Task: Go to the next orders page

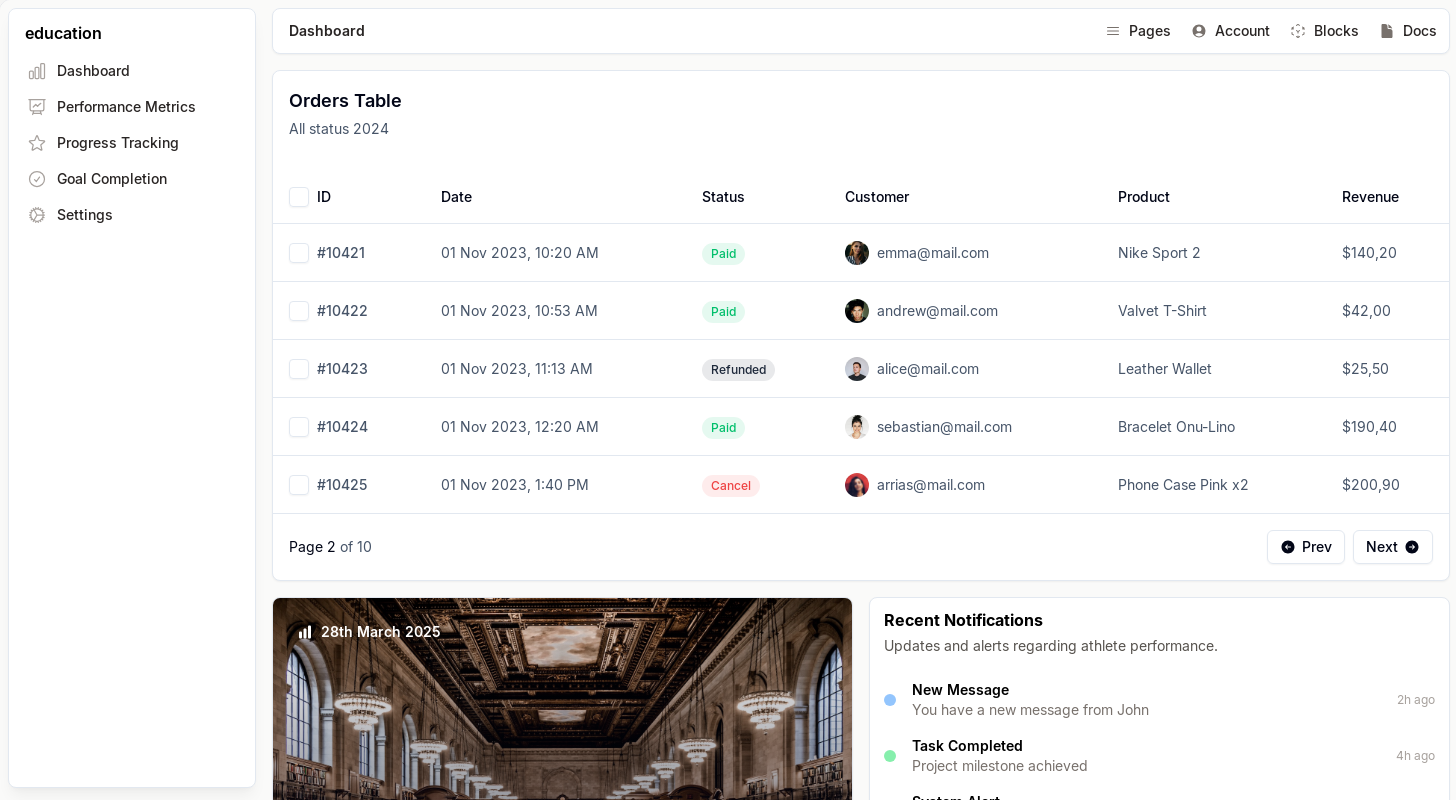Action: [x=1392, y=547]
